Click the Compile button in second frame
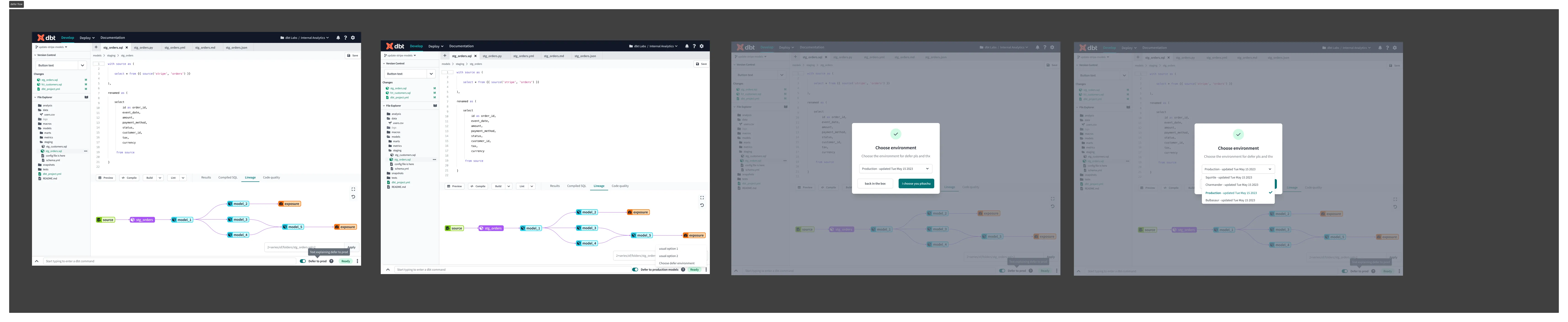The height and width of the screenshot is (322, 1568). point(478,186)
